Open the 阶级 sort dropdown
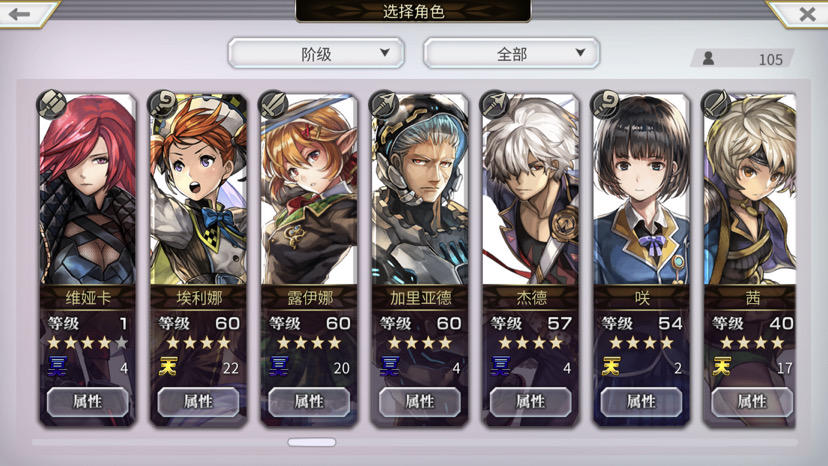 [x=316, y=53]
